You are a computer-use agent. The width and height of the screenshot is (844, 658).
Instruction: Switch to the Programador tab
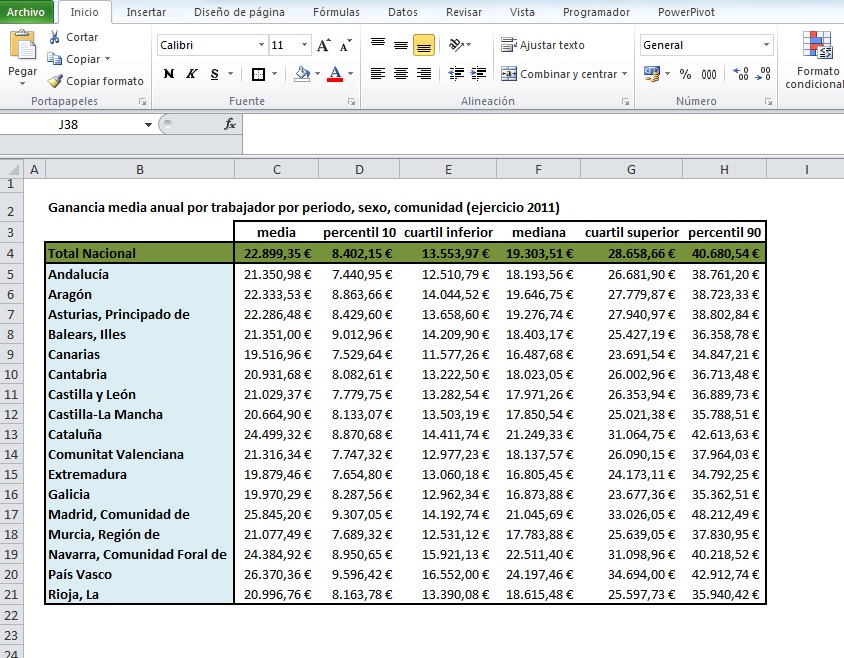click(x=596, y=12)
